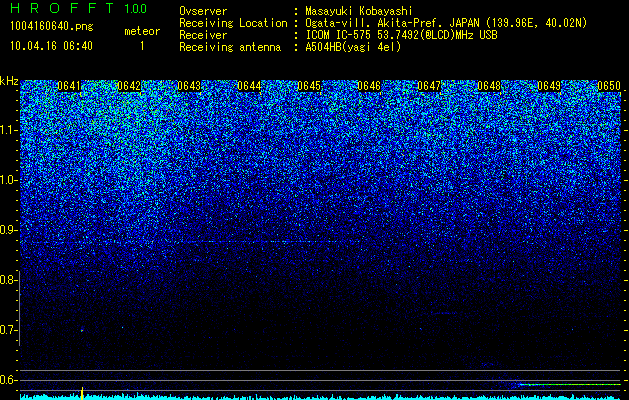
Task: Click the bright echo dot at 0.7 kHz
Action: (81, 331)
